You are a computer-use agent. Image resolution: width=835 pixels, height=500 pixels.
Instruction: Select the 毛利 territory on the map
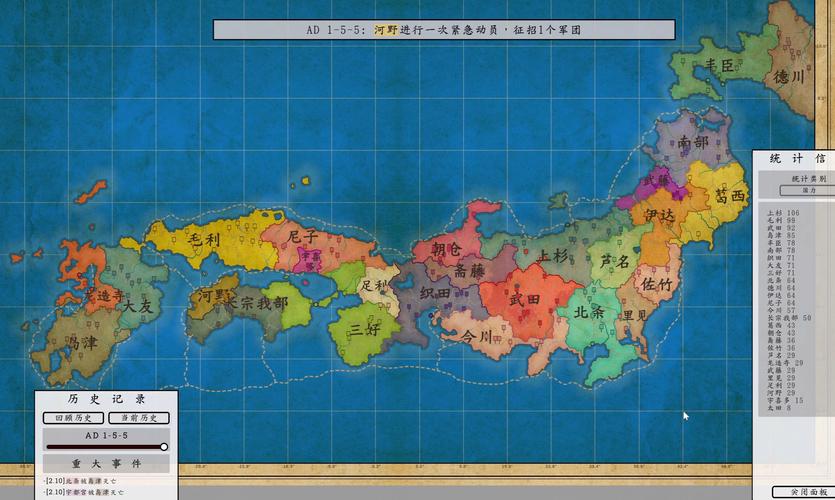tap(203, 239)
